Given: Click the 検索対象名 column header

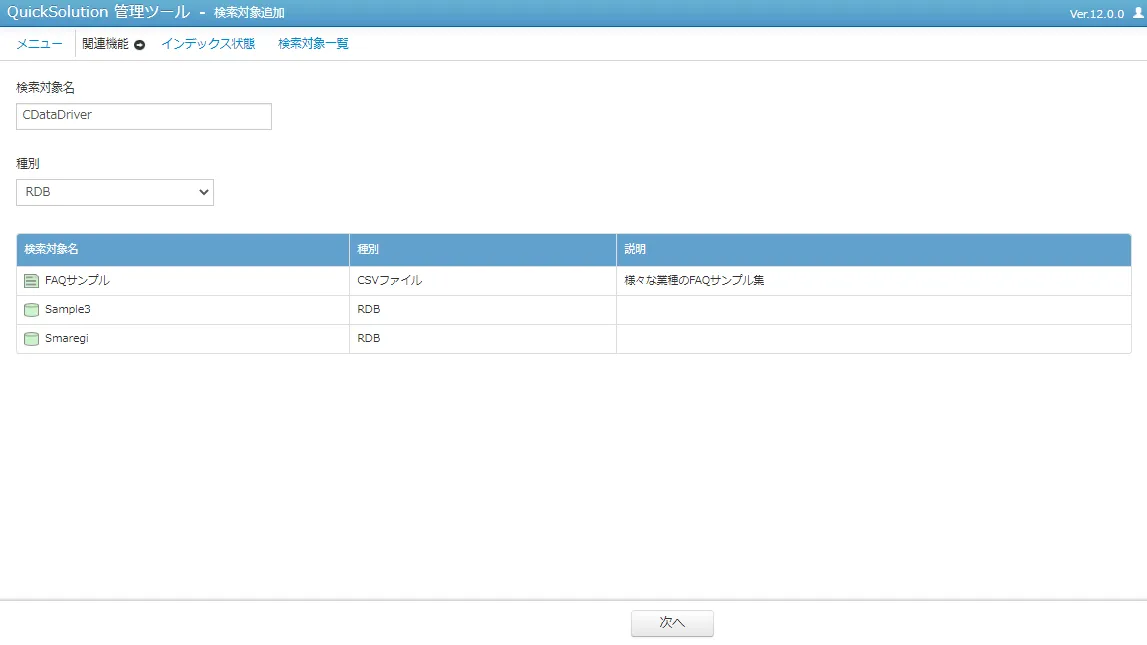Looking at the screenshot, I should tap(52, 249).
